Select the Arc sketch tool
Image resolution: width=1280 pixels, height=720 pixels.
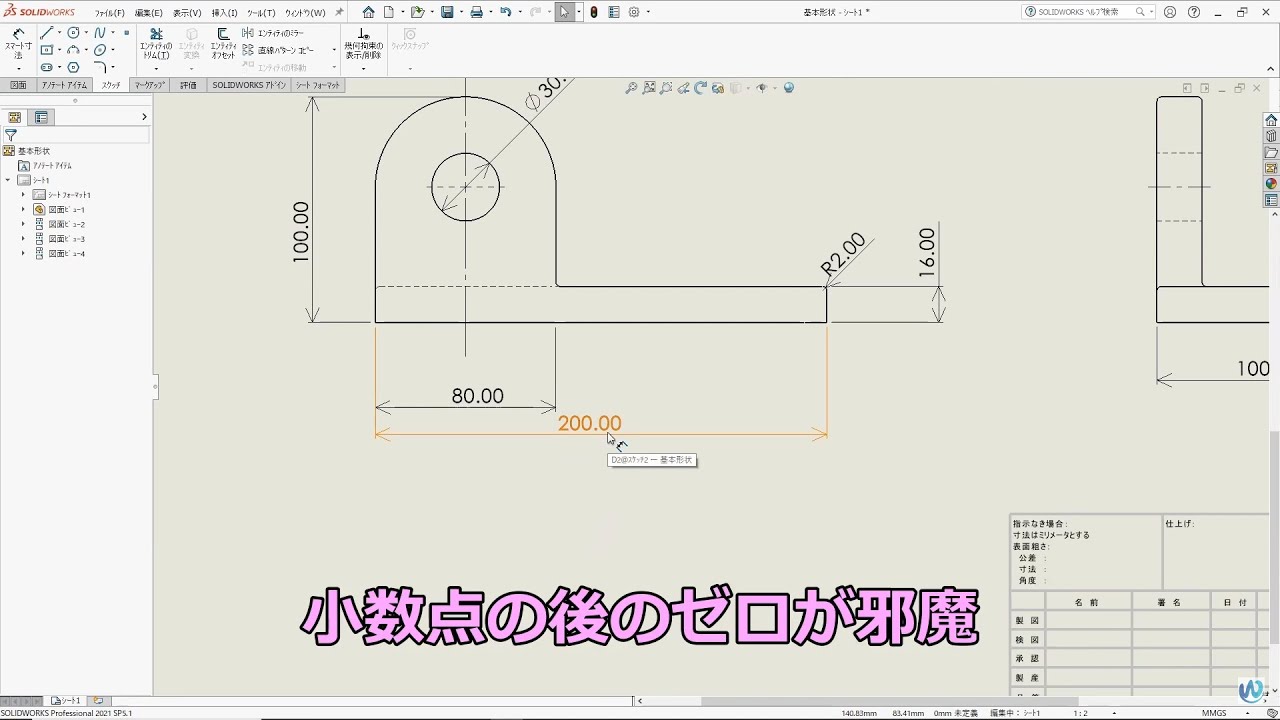pos(73,50)
